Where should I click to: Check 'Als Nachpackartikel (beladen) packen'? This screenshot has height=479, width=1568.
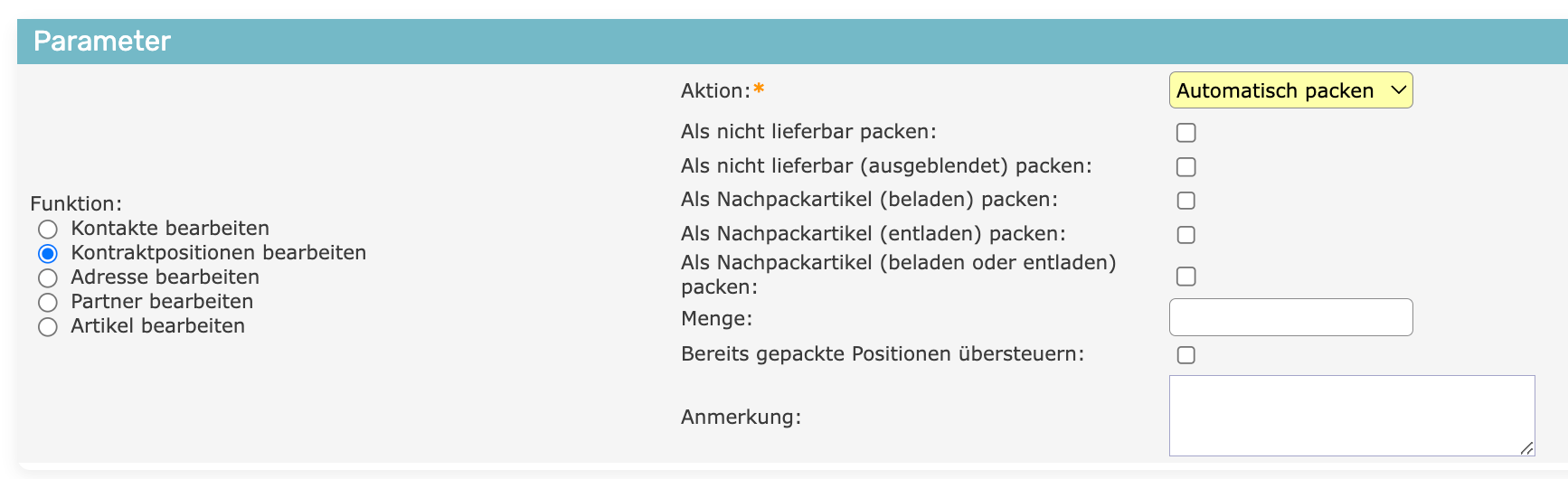tap(1185, 201)
